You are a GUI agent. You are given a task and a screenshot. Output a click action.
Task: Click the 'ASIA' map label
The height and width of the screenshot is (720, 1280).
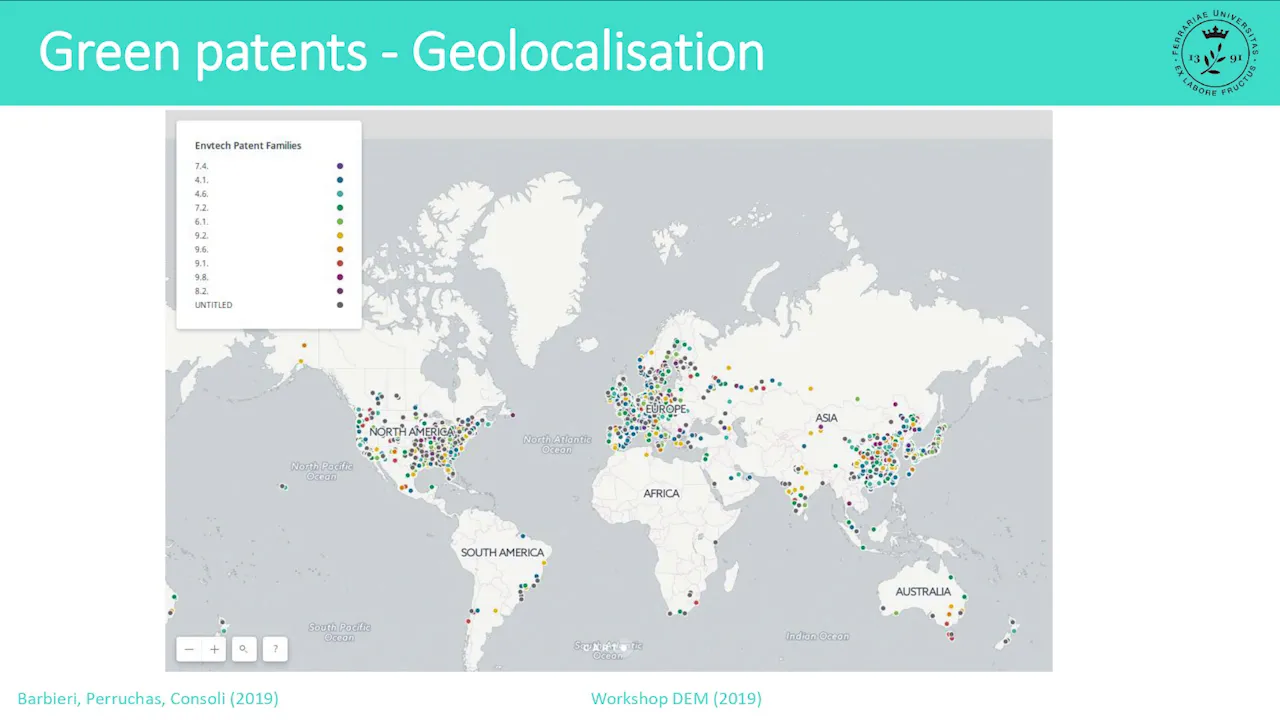pyautogui.click(x=826, y=418)
